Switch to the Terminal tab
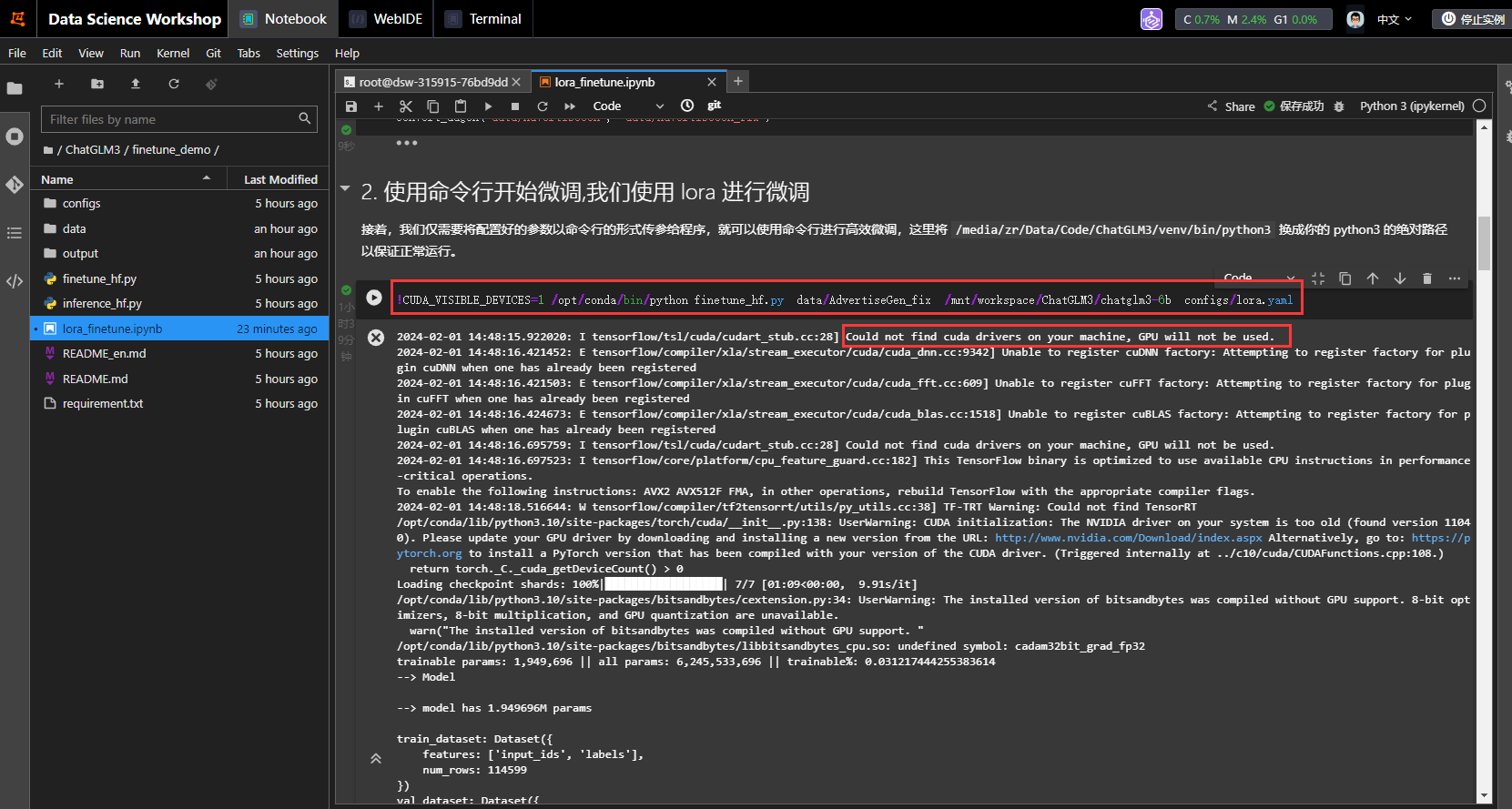The width and height of the screenshot is (1512, 809). click(x=482, y=19)
